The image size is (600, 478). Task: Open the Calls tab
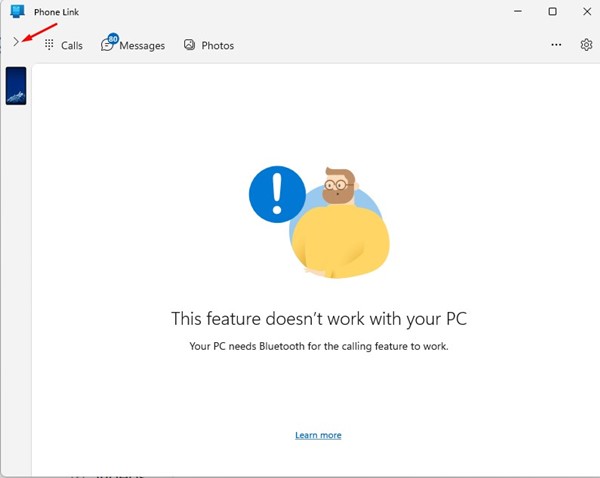click(64, 45)
